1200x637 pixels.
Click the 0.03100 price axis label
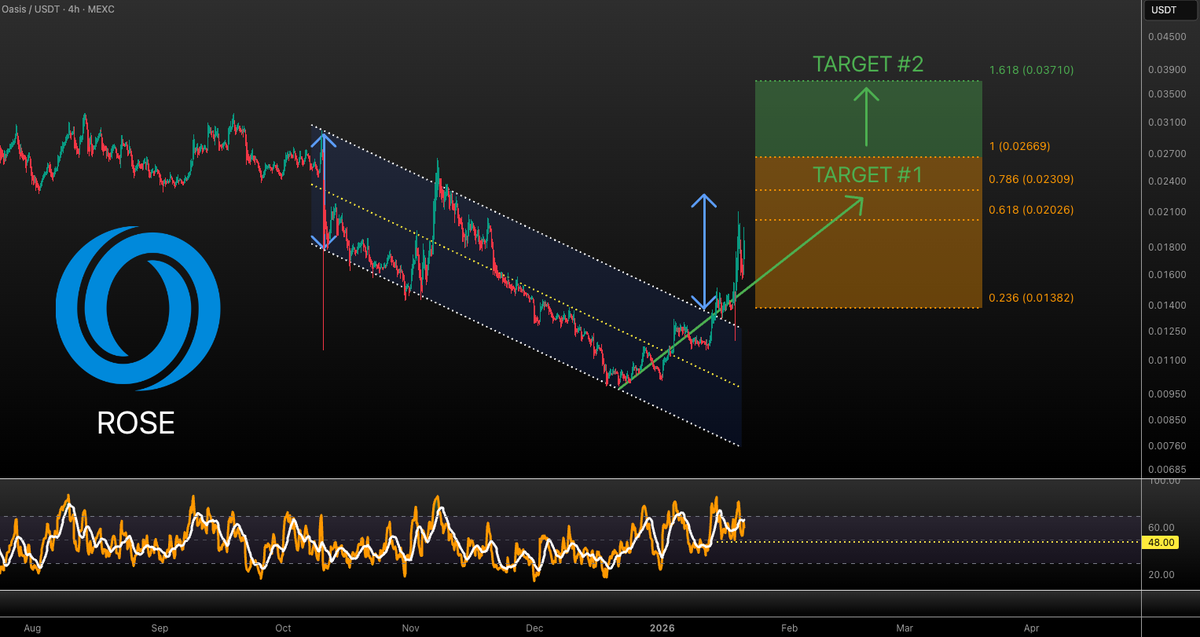tap(1165, 122)
